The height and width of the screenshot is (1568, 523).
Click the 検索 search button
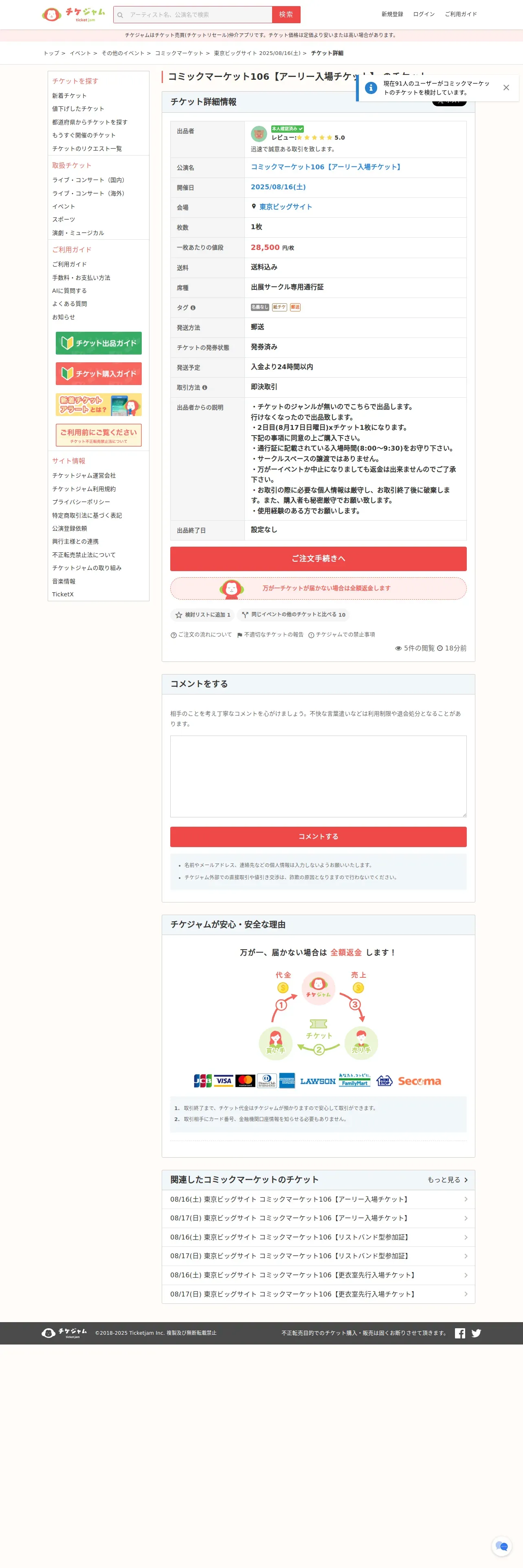pyautogui.click(x=286, y=15)
